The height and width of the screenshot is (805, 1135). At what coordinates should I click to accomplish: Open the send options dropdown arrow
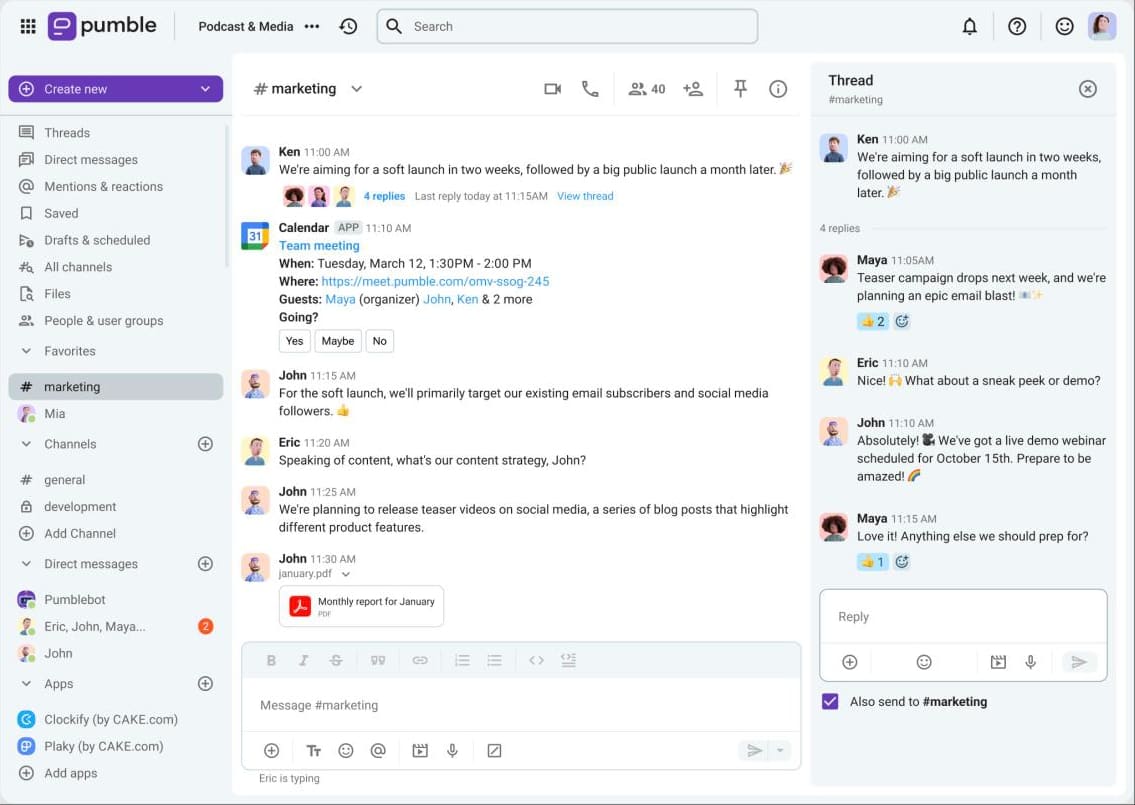(x=780, y=751)
